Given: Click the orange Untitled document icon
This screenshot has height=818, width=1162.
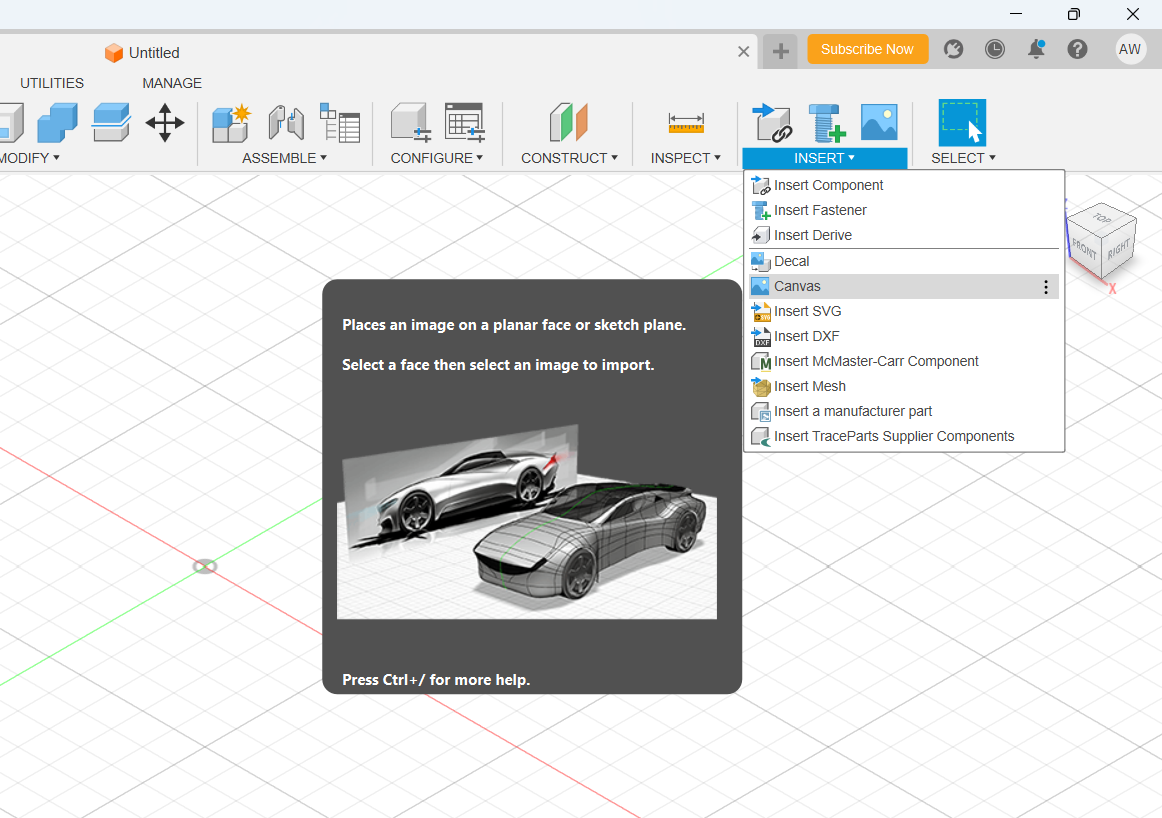Looking at the screenshot, I should 113,53.
